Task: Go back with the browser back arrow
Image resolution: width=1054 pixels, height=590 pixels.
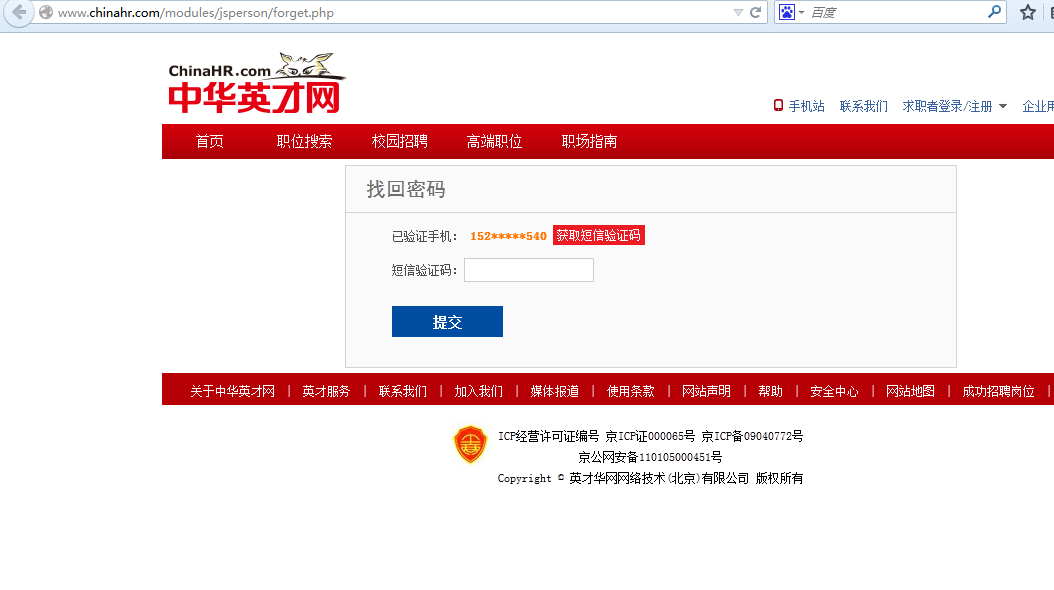Action: (x=19, y=12)
